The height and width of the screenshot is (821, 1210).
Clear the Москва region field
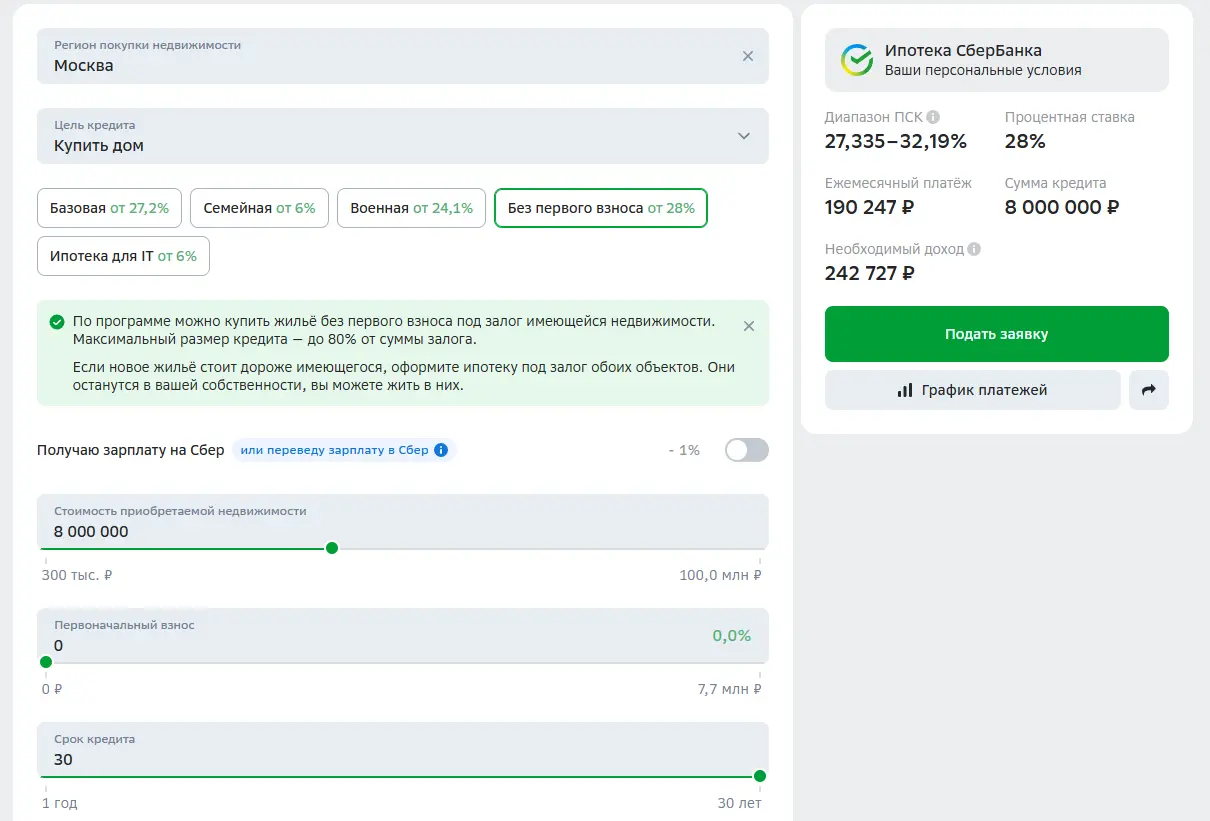[748, 56]
